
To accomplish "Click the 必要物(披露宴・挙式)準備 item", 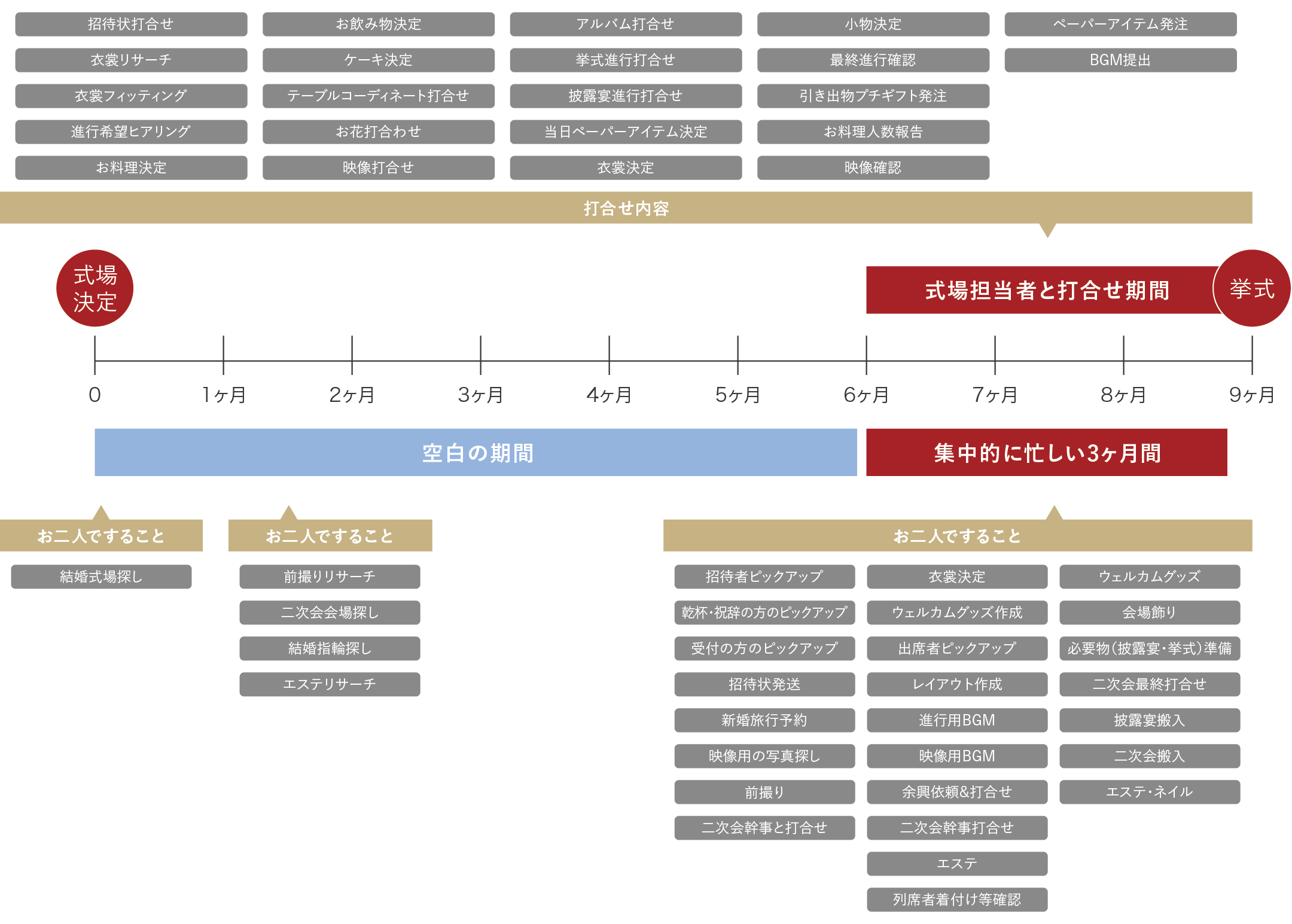I will (1150, 648).
